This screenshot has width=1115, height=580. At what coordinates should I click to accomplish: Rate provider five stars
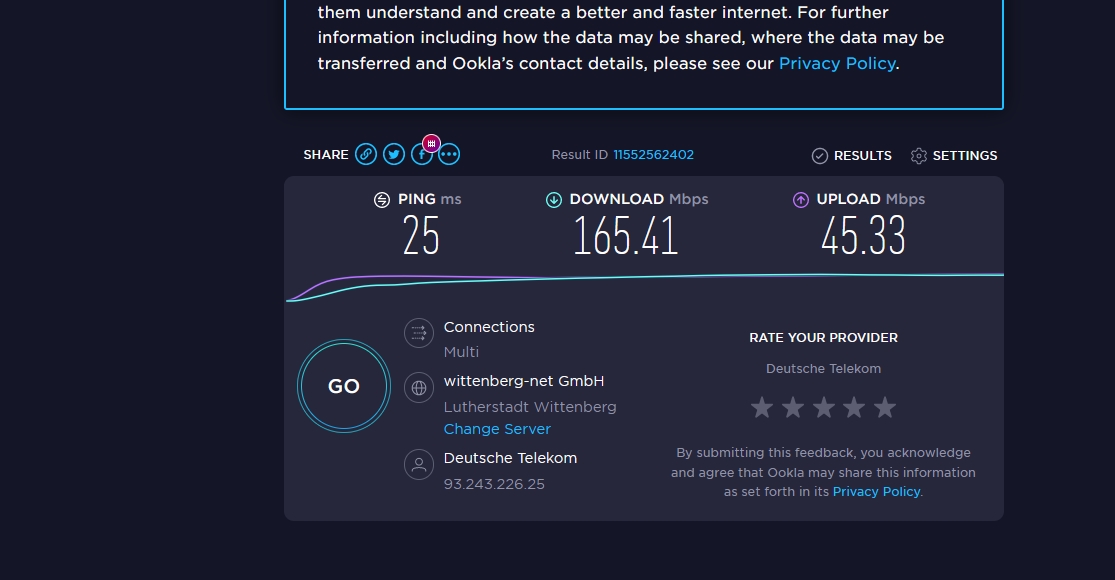click(885, 407)
